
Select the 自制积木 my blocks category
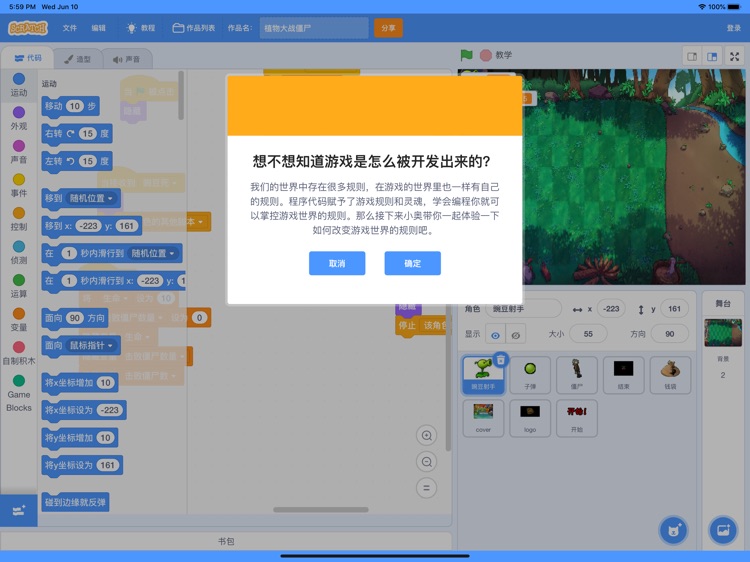(x=19, y=353)
